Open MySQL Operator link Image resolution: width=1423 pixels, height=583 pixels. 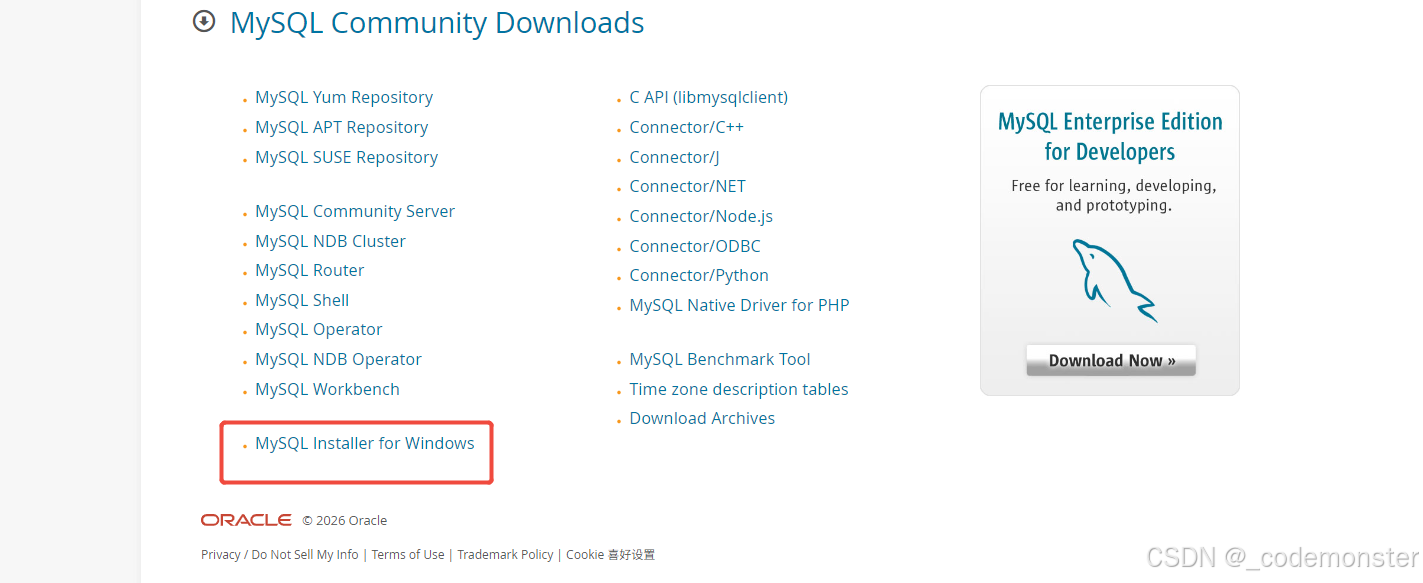coord(318,329)
